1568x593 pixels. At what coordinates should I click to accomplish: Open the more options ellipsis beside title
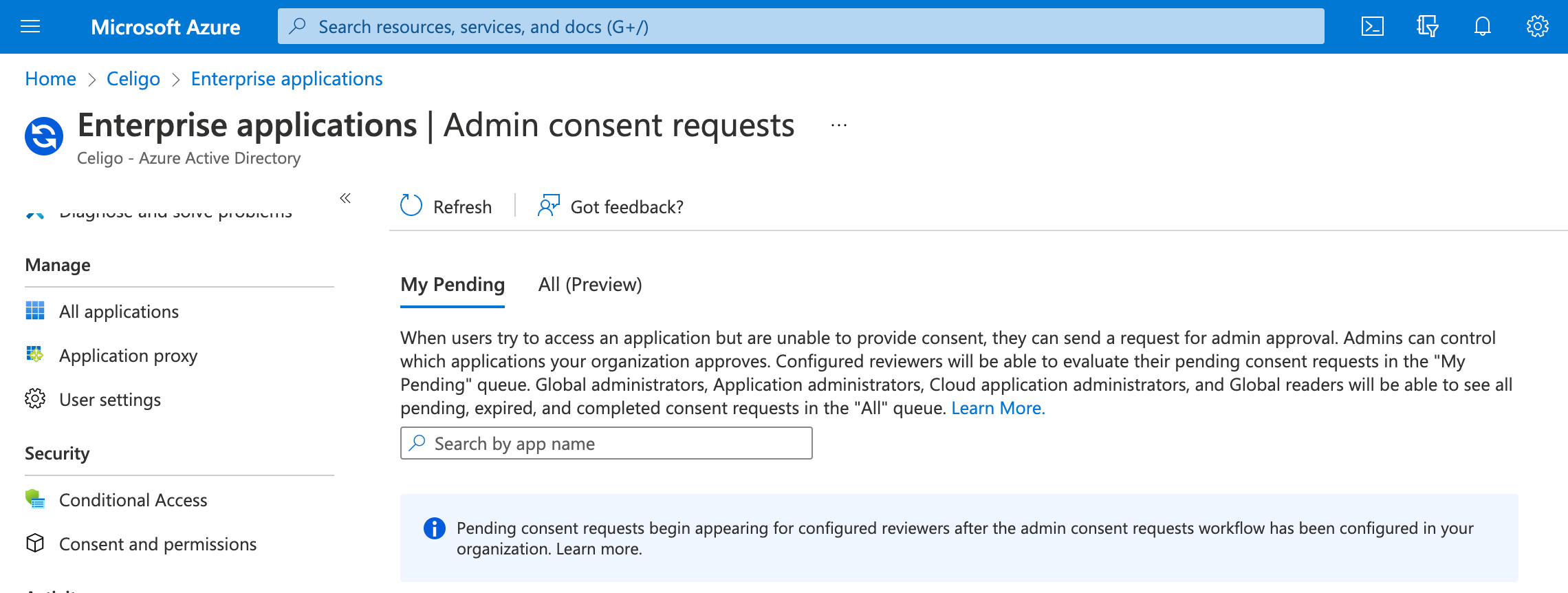click(838, 125)
